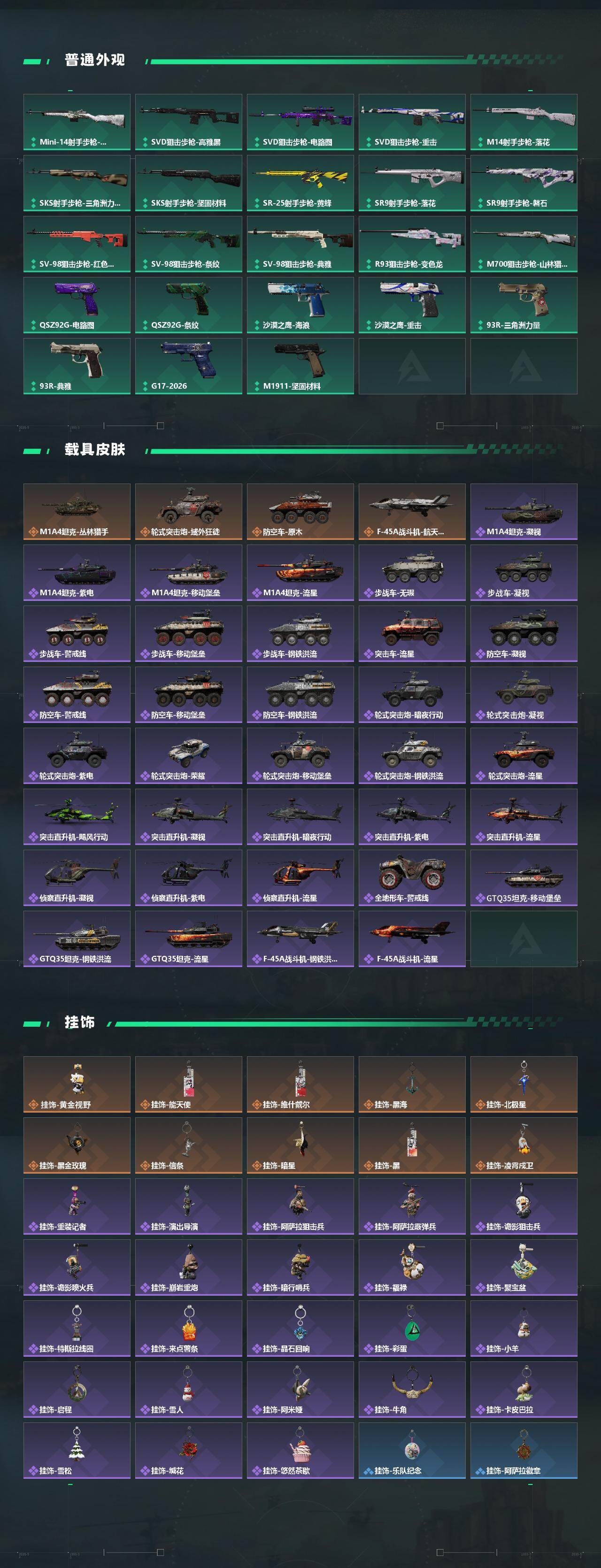This screenshot has width=601, height=1568.
Task: Choose the 沙漠之鹰-海浪 pistol skin
Action: 300,305
